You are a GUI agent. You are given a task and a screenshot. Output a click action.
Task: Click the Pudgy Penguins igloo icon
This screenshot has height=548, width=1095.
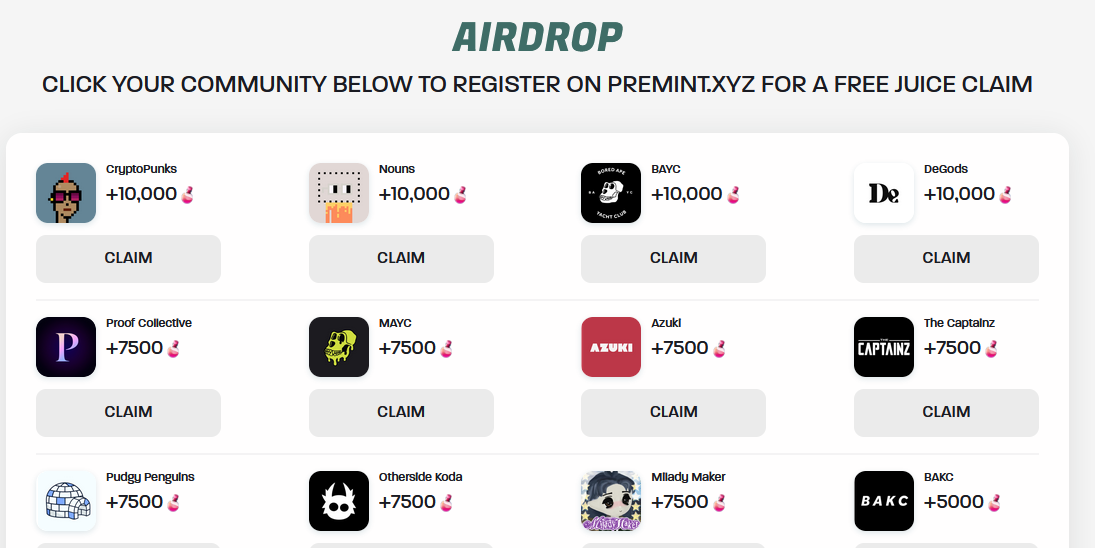[x=66, y=501]
